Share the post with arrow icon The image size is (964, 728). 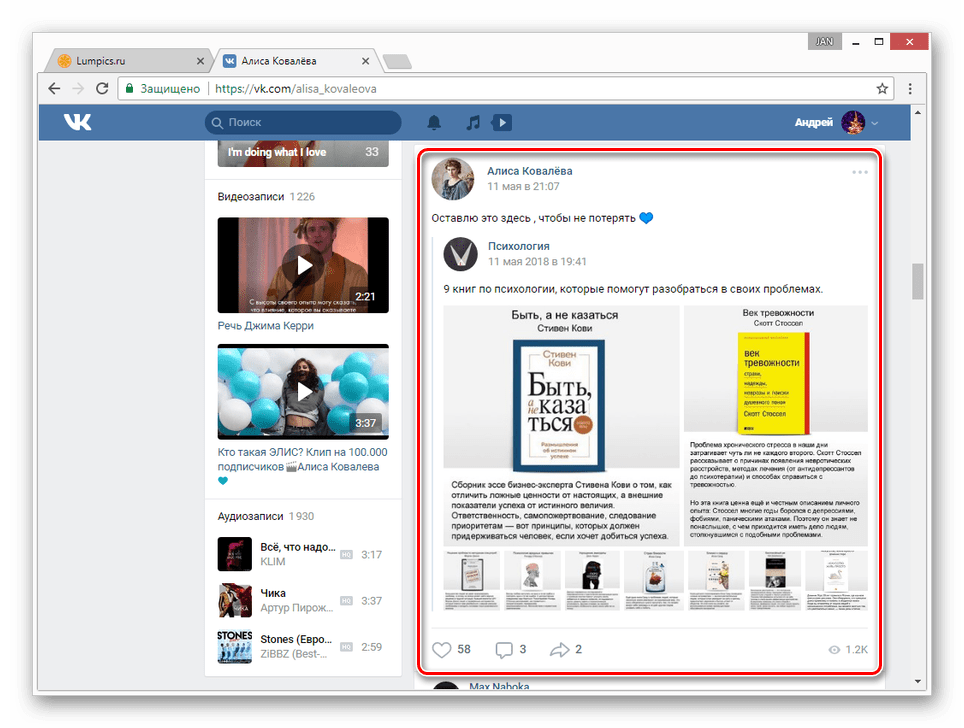pos(559,650)
